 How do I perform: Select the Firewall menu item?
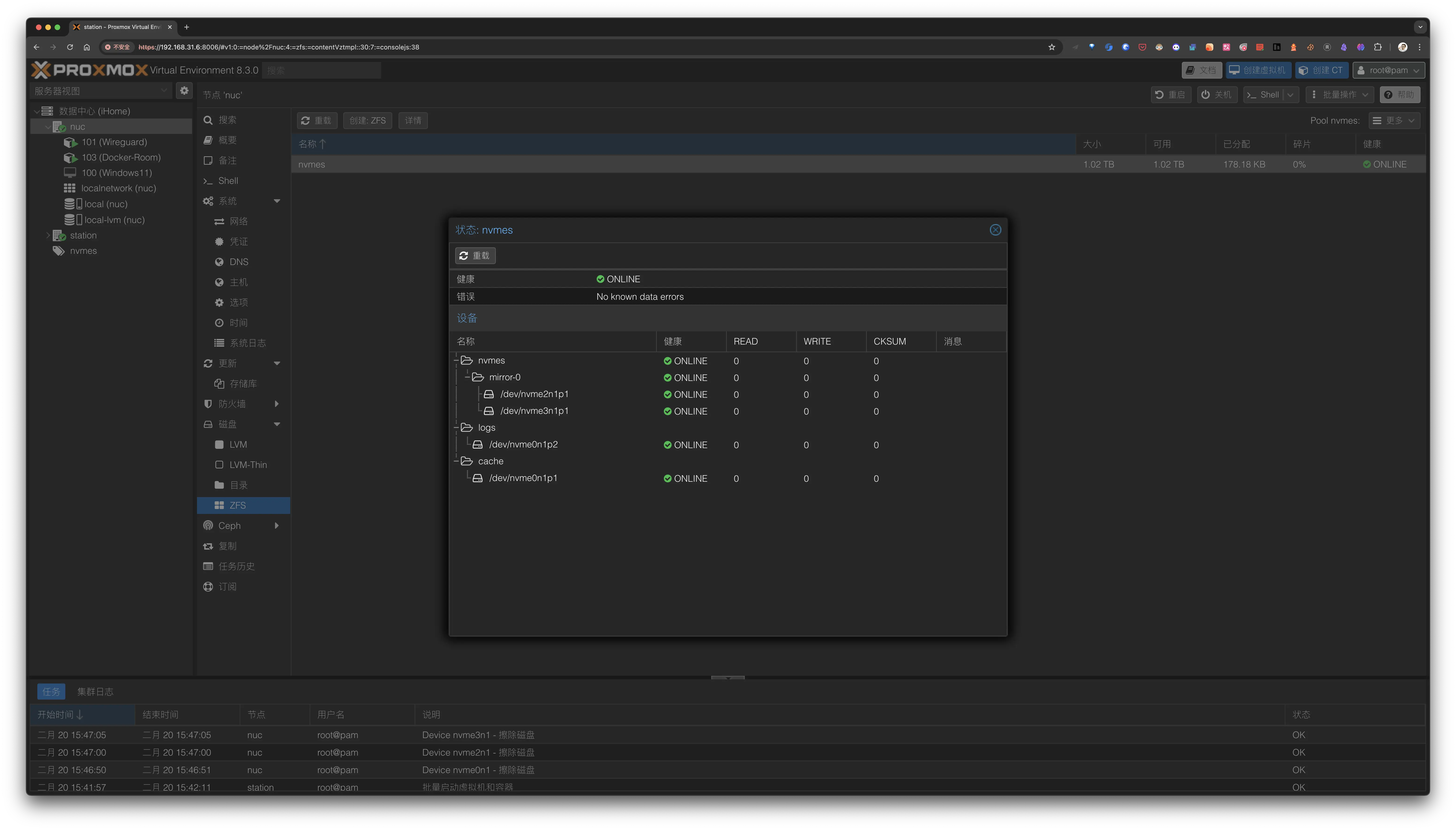point(231,404)
